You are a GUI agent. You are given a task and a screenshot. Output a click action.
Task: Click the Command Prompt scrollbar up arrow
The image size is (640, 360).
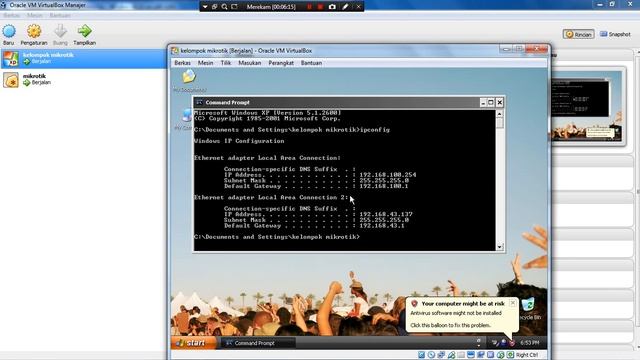click(500, 114)
